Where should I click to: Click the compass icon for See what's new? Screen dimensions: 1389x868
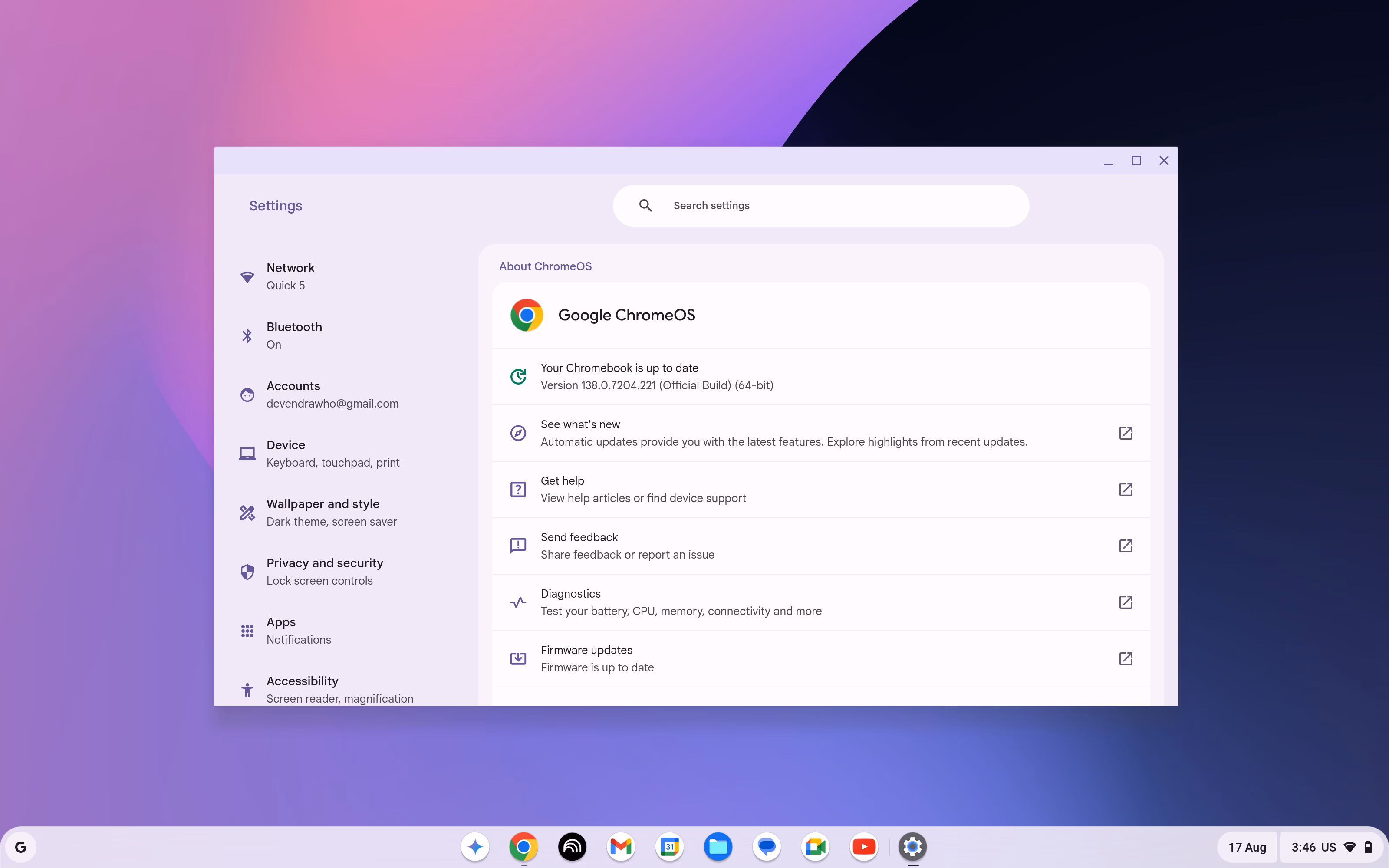tap(518, 433)
